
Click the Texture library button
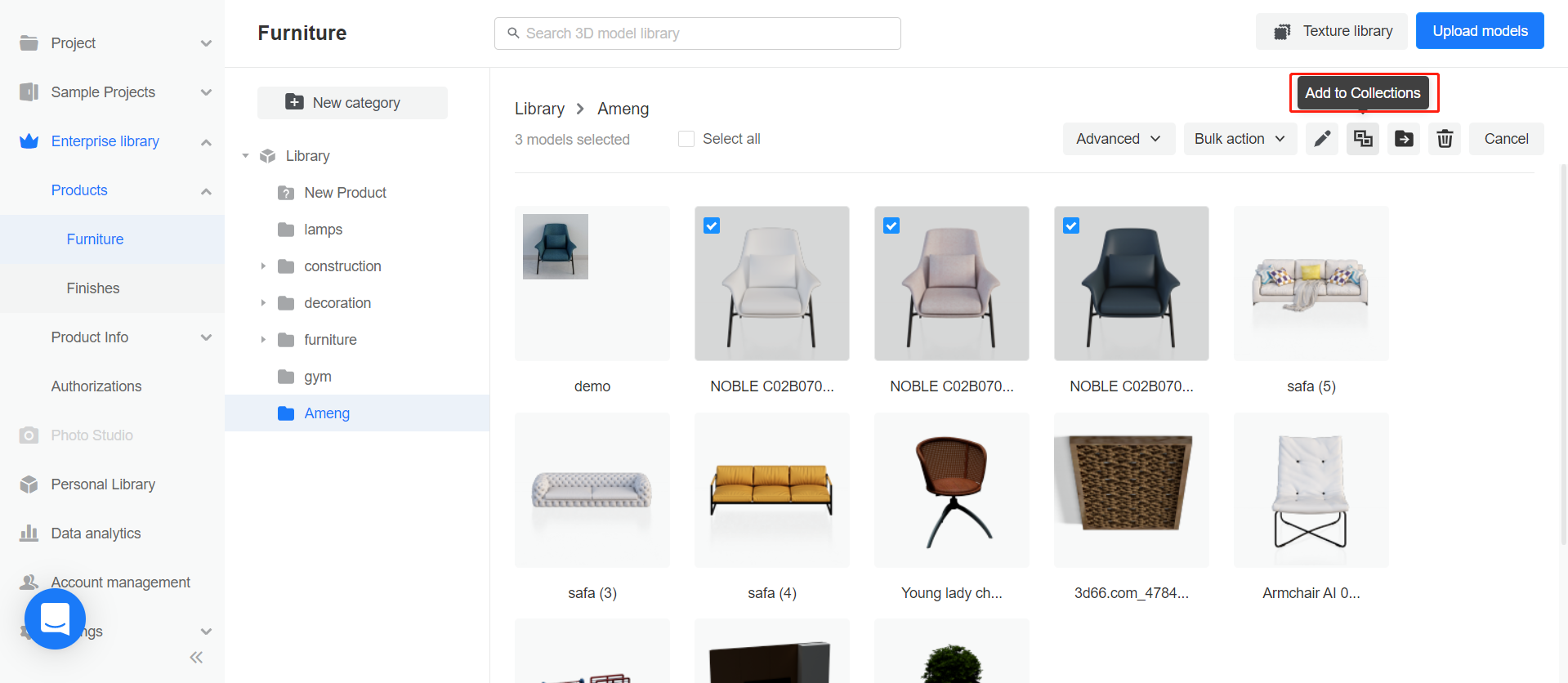point(1331,31)
